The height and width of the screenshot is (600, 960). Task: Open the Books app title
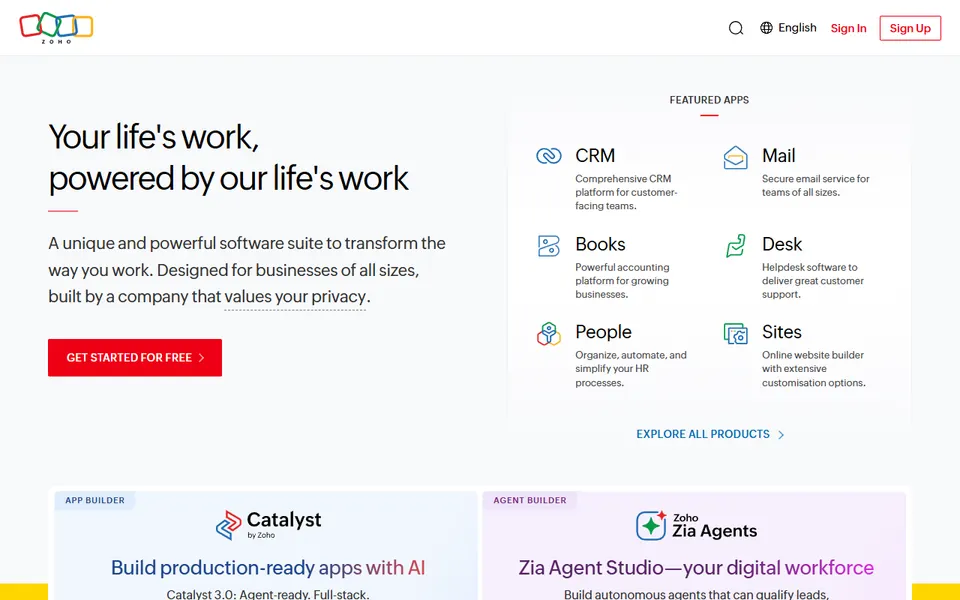point(600,244)
